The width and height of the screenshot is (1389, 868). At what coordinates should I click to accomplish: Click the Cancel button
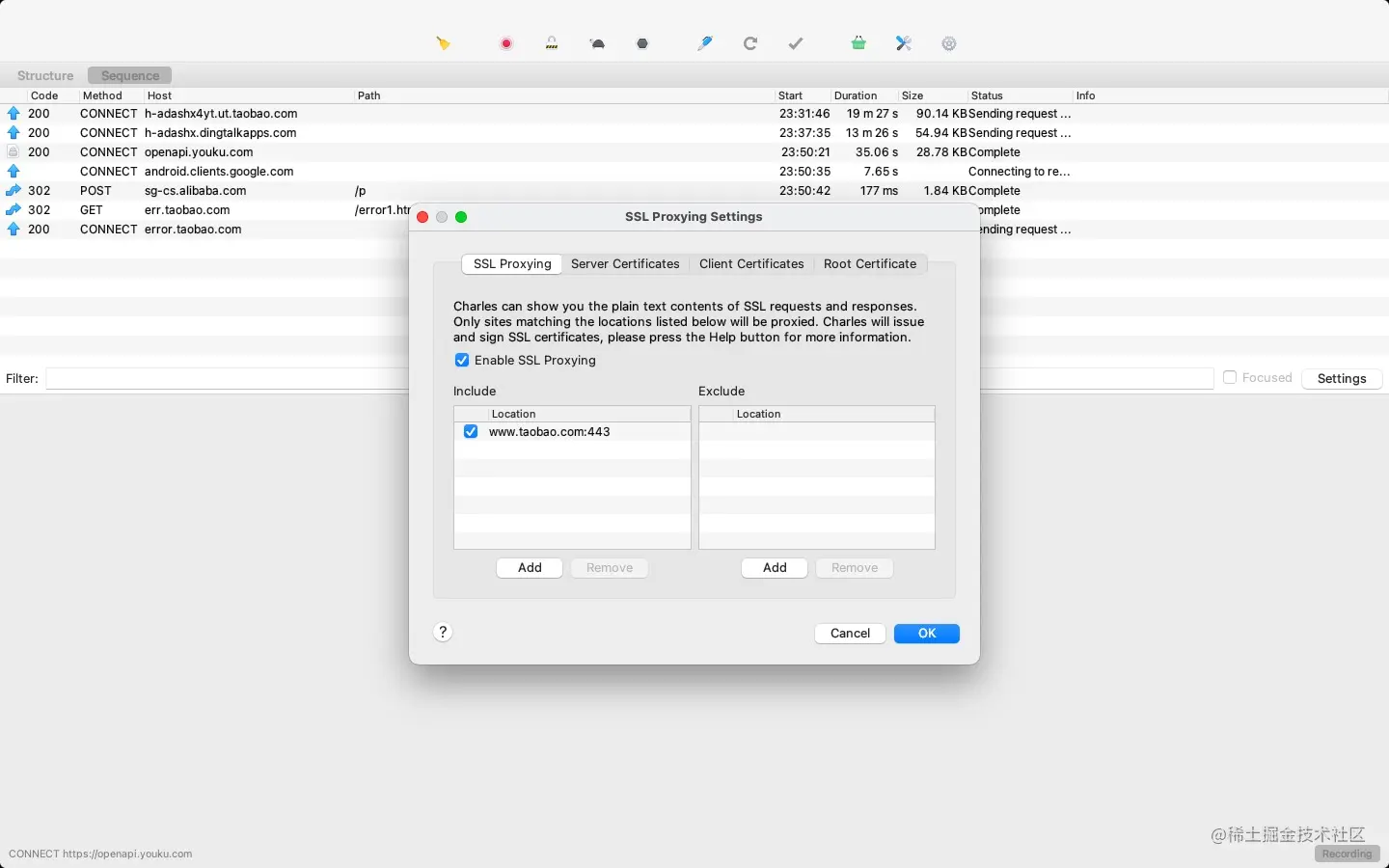point(850,634)
